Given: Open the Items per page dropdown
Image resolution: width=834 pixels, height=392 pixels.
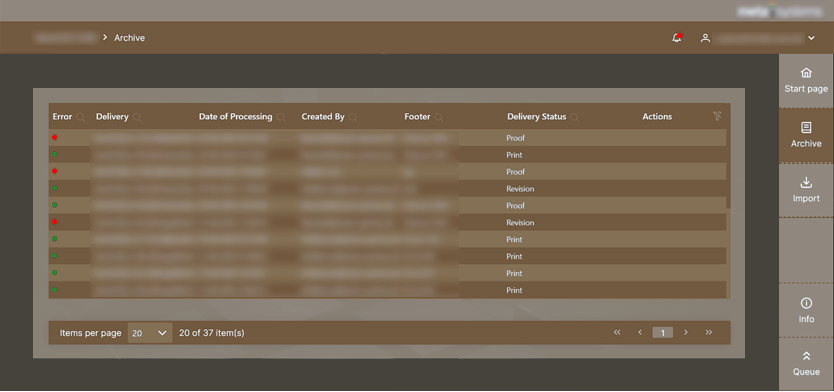Looking at the screenshot, I should (x=150, y=333).
